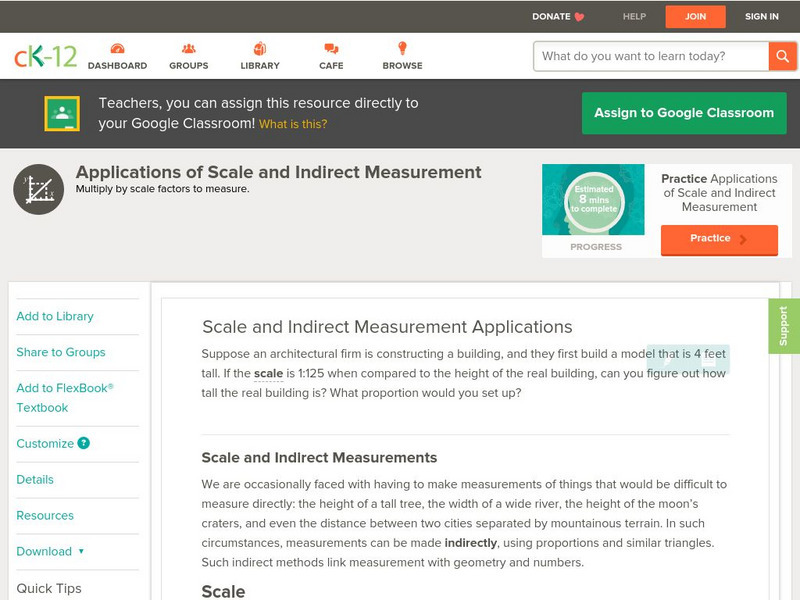Open the Dashboard icon in navigation
Screen dimensions: 800x600
[117, 49]
